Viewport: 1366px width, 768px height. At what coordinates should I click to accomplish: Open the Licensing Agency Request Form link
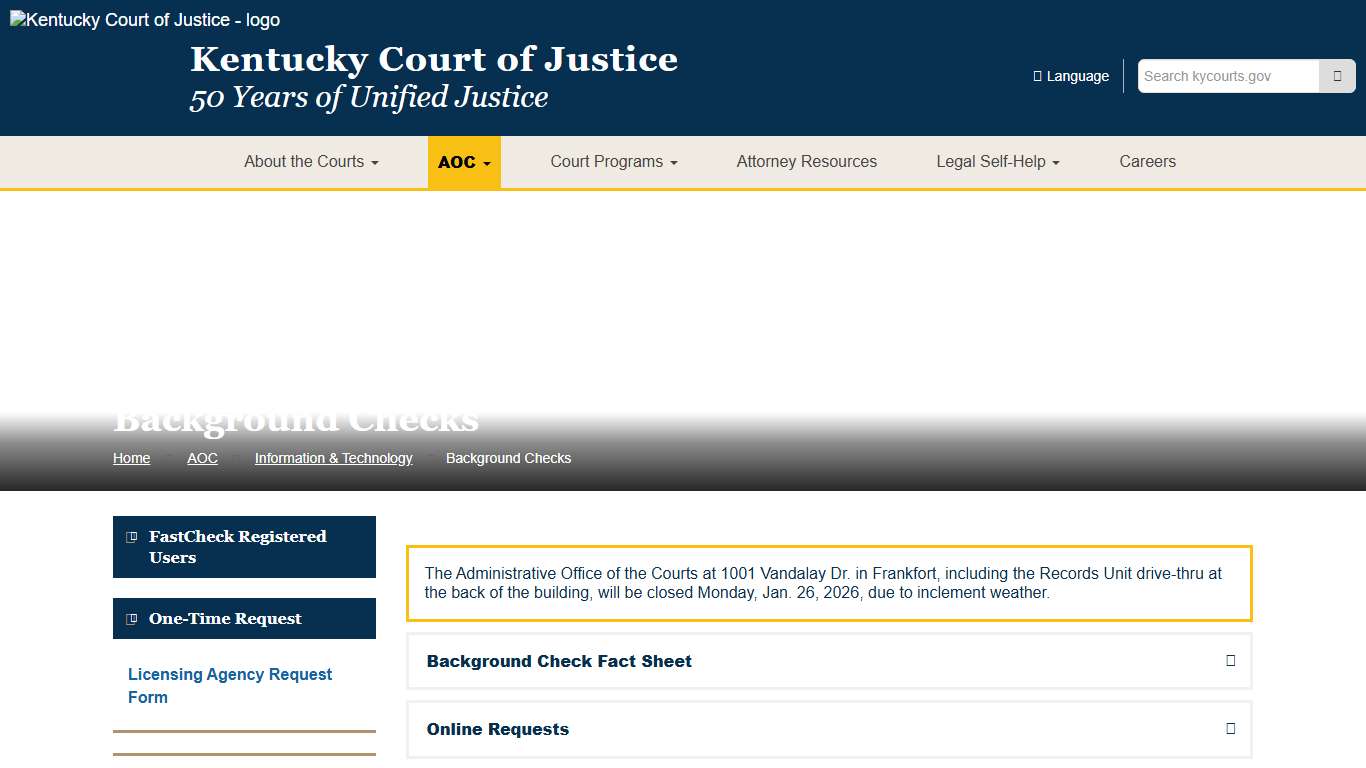[230, 685]
